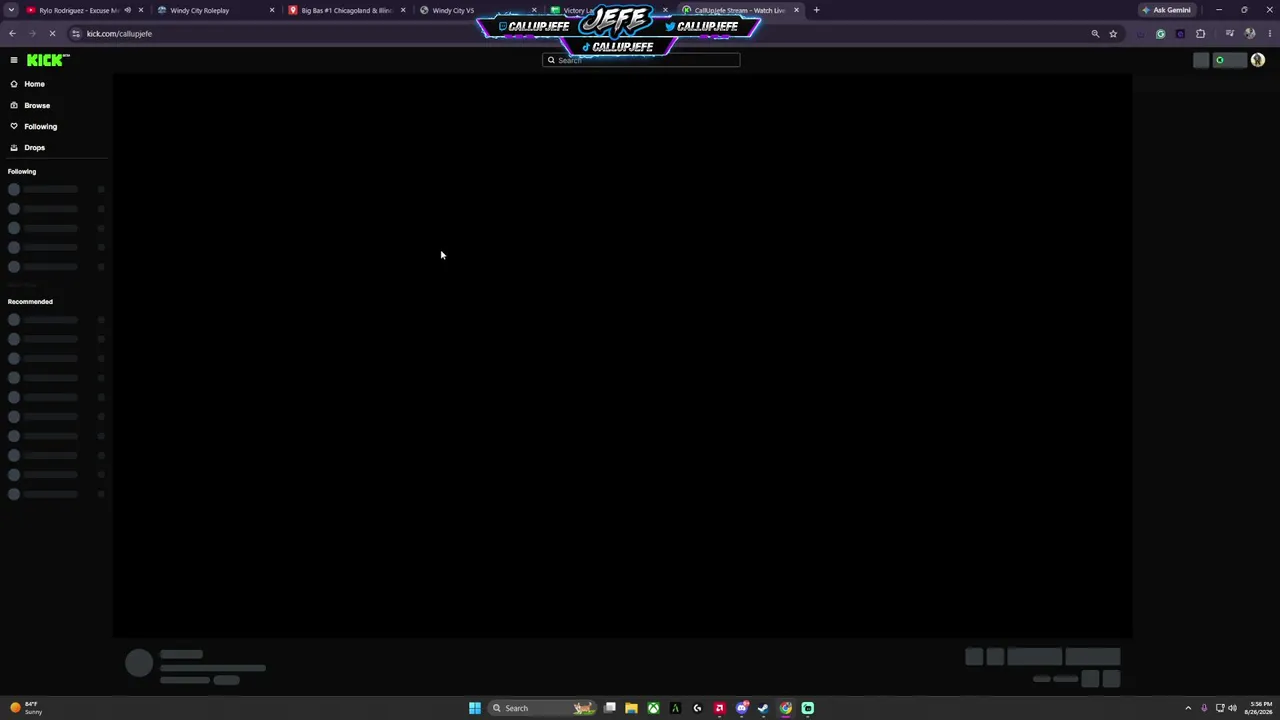Close the CallUpJefe Stream tab
The height and width of the screenshot is (720, 1280).
click(796, 10)
